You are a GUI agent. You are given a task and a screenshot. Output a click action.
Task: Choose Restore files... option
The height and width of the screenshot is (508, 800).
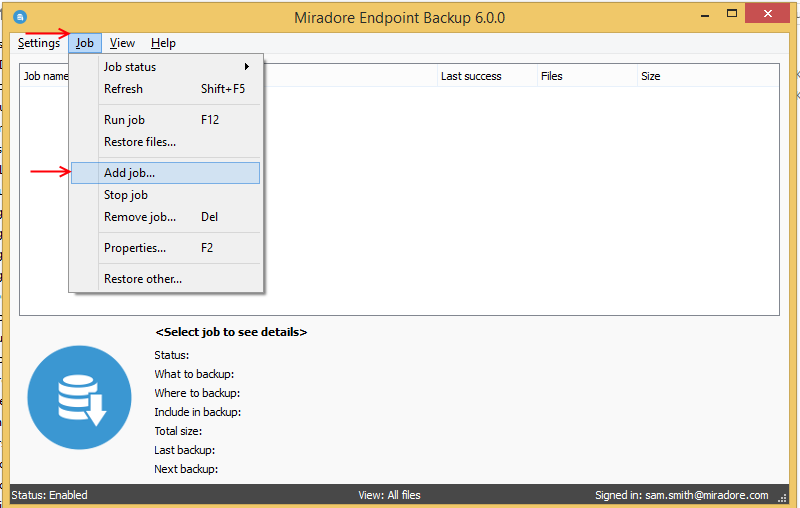[165, 142]
